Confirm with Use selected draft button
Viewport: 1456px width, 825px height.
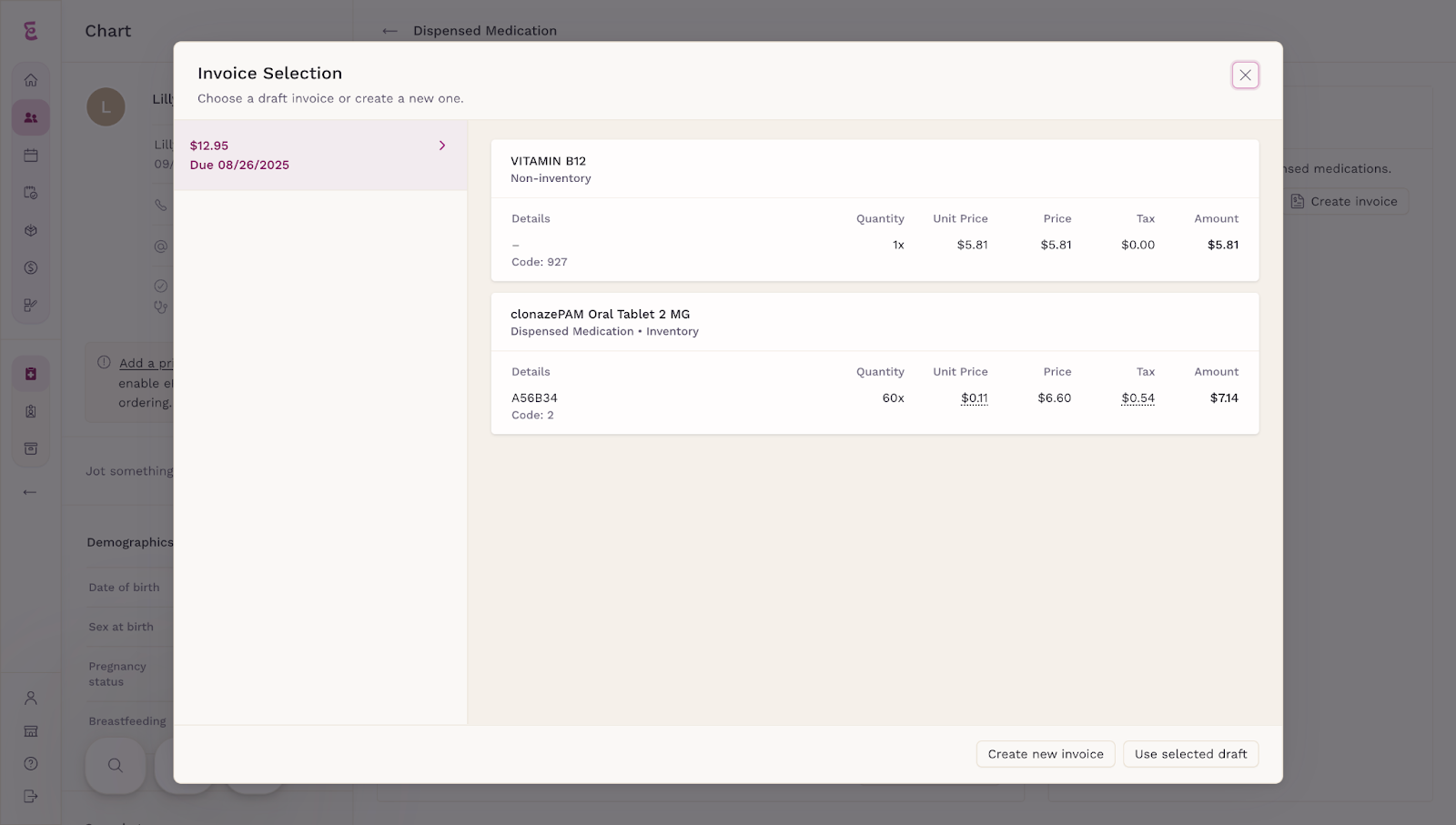click(x=1190, y=754)
